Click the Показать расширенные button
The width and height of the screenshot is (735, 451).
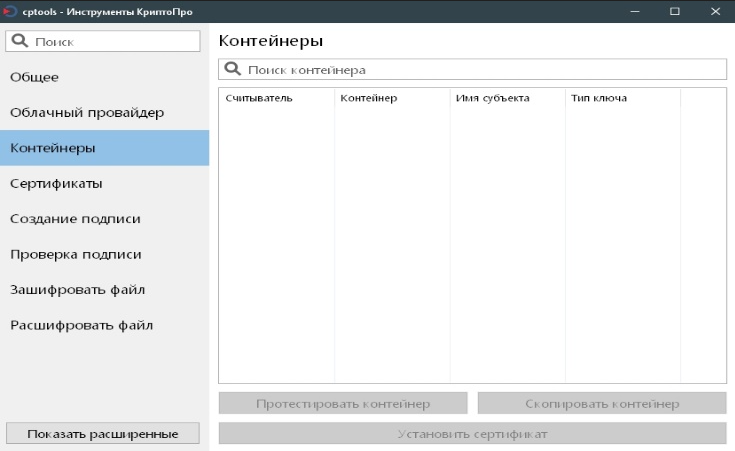click(103, 433)
